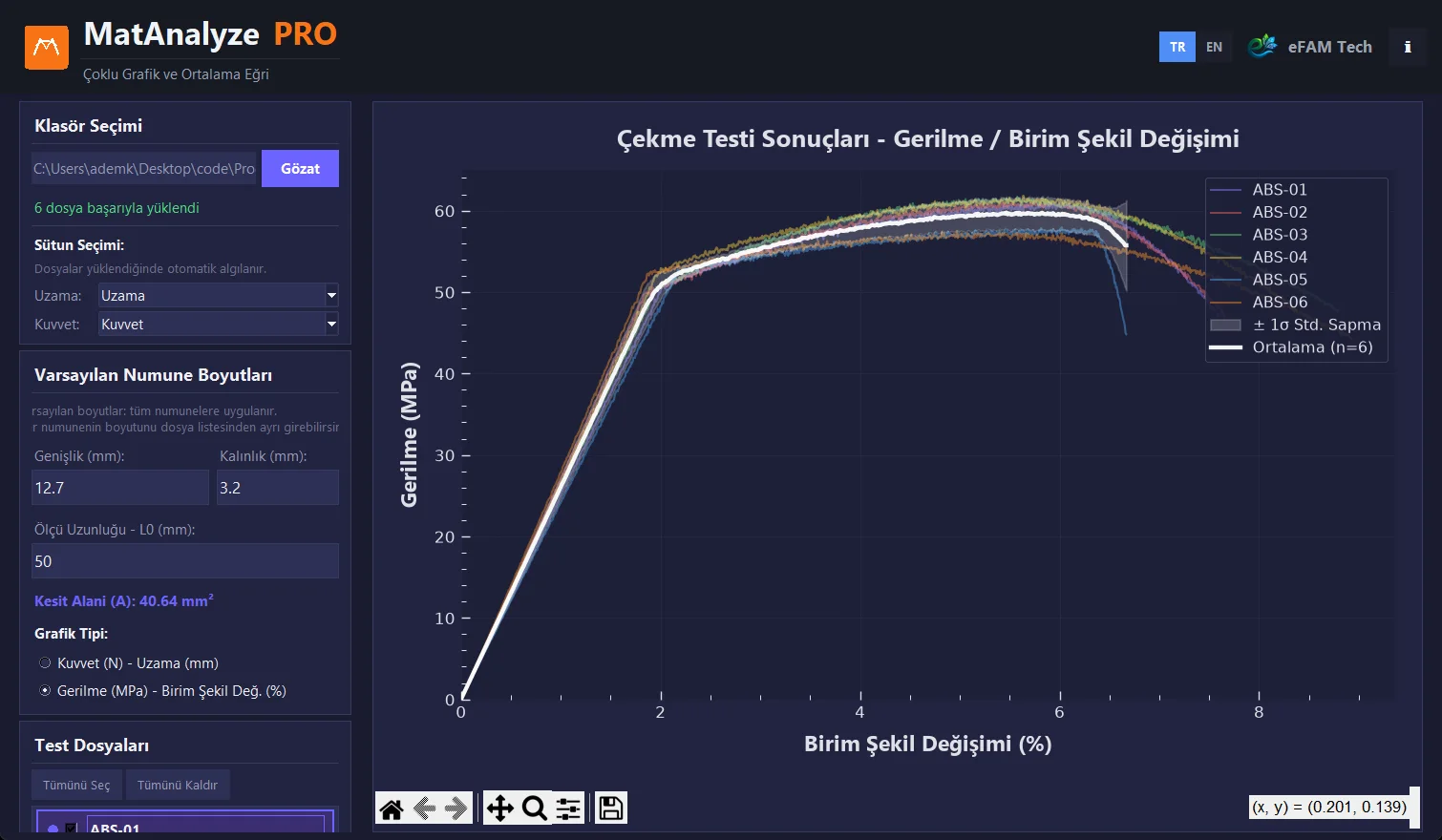Reset plot view with the Home icon
This screenshot has width=1442, height=840.
pos(392,808)
